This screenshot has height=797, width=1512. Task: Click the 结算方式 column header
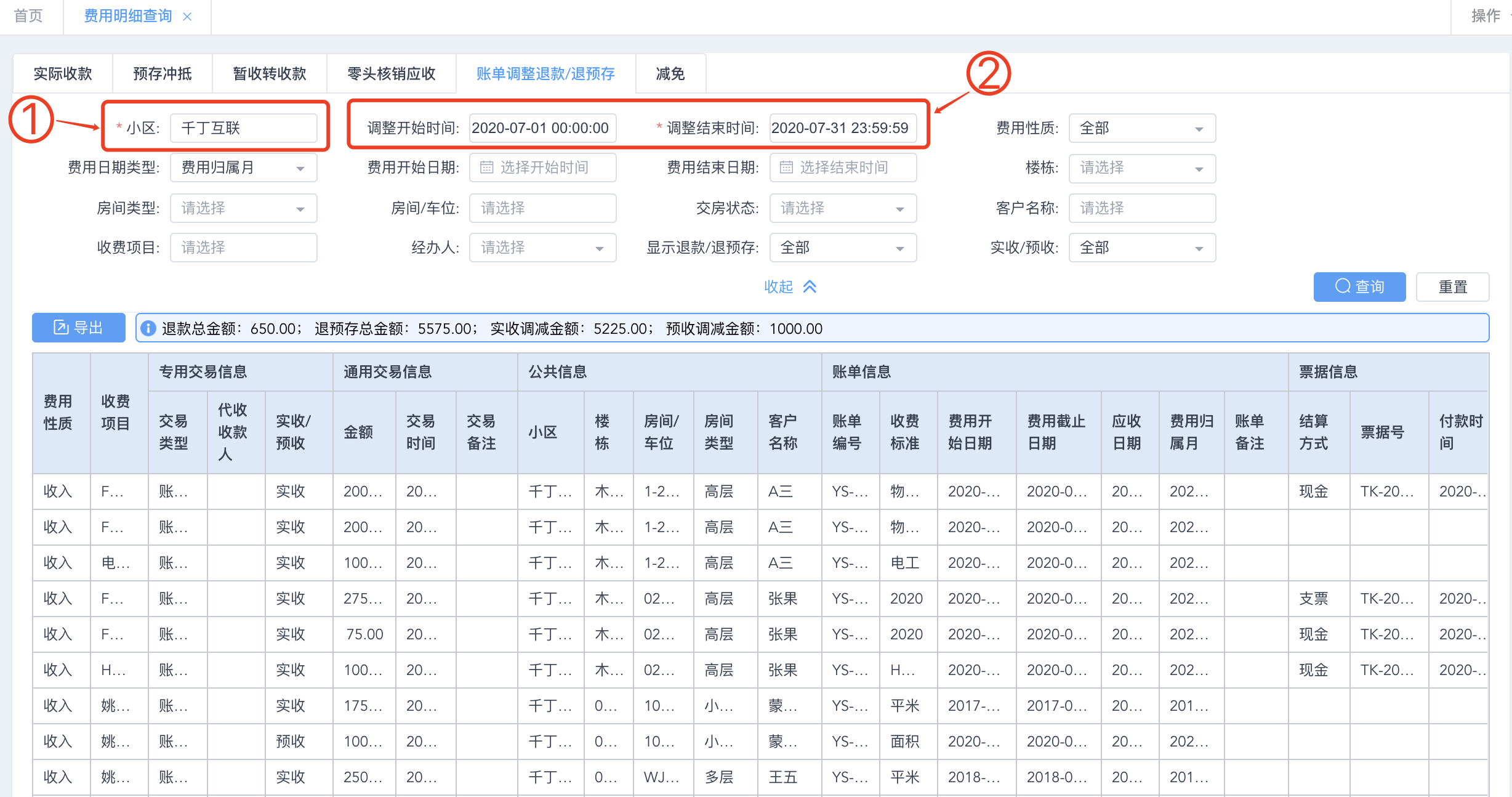coord(1319,432)
